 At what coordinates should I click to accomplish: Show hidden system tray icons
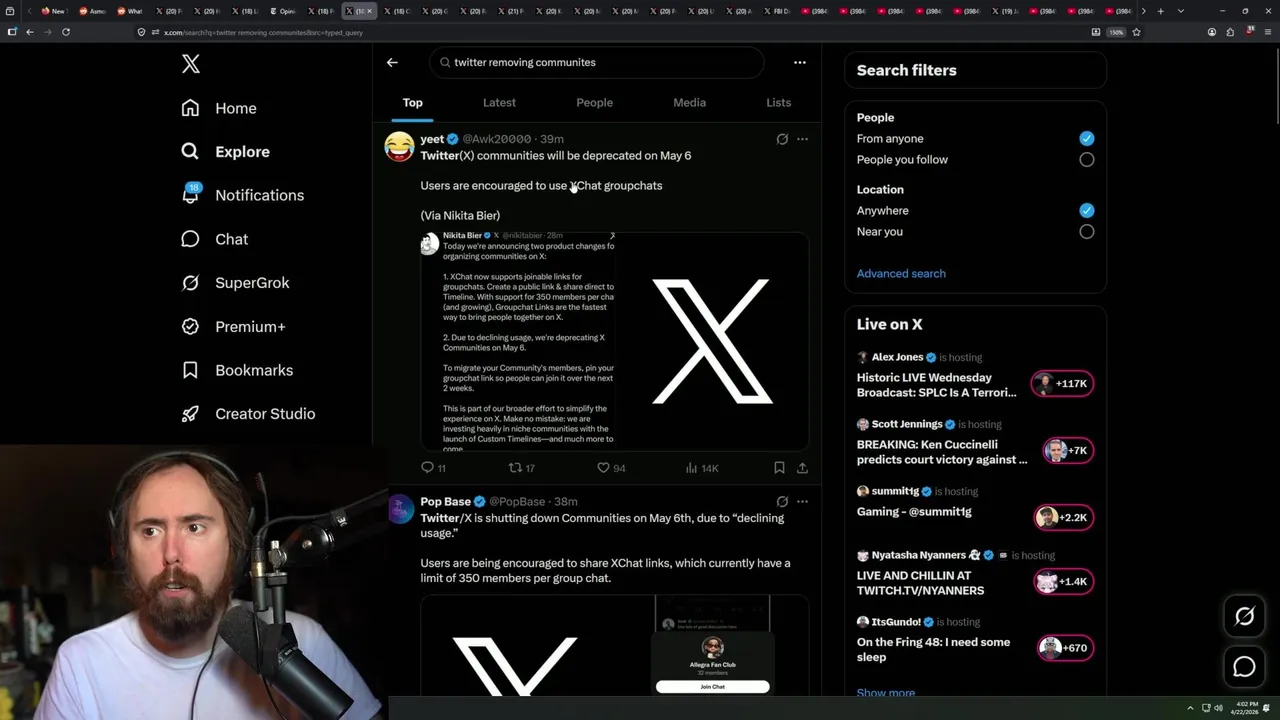pyautogui.click(x=1190, y=708)
